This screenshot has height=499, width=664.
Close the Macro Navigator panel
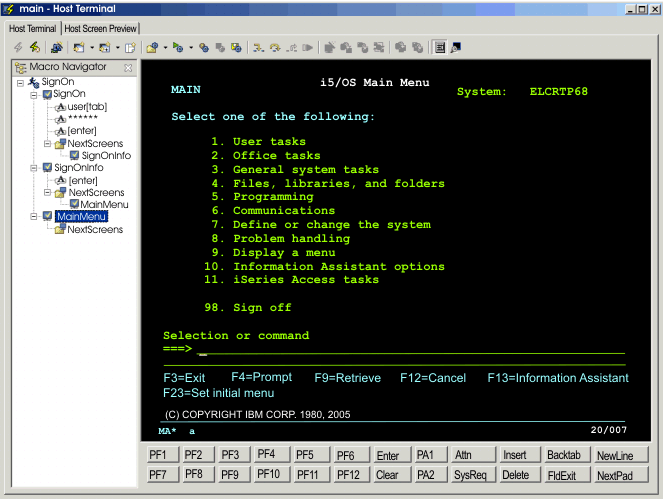click(128, 68)
